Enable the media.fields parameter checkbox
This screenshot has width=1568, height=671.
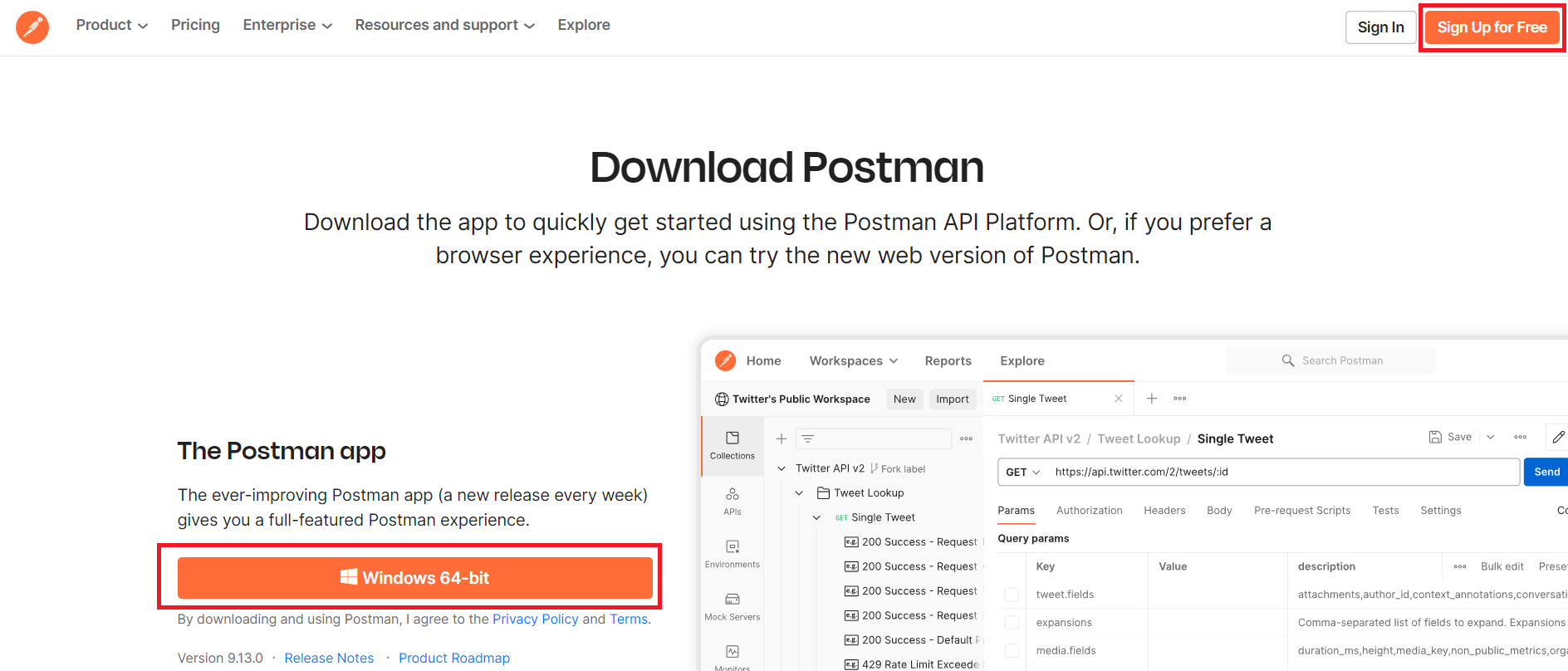[x=1012, y=651]
